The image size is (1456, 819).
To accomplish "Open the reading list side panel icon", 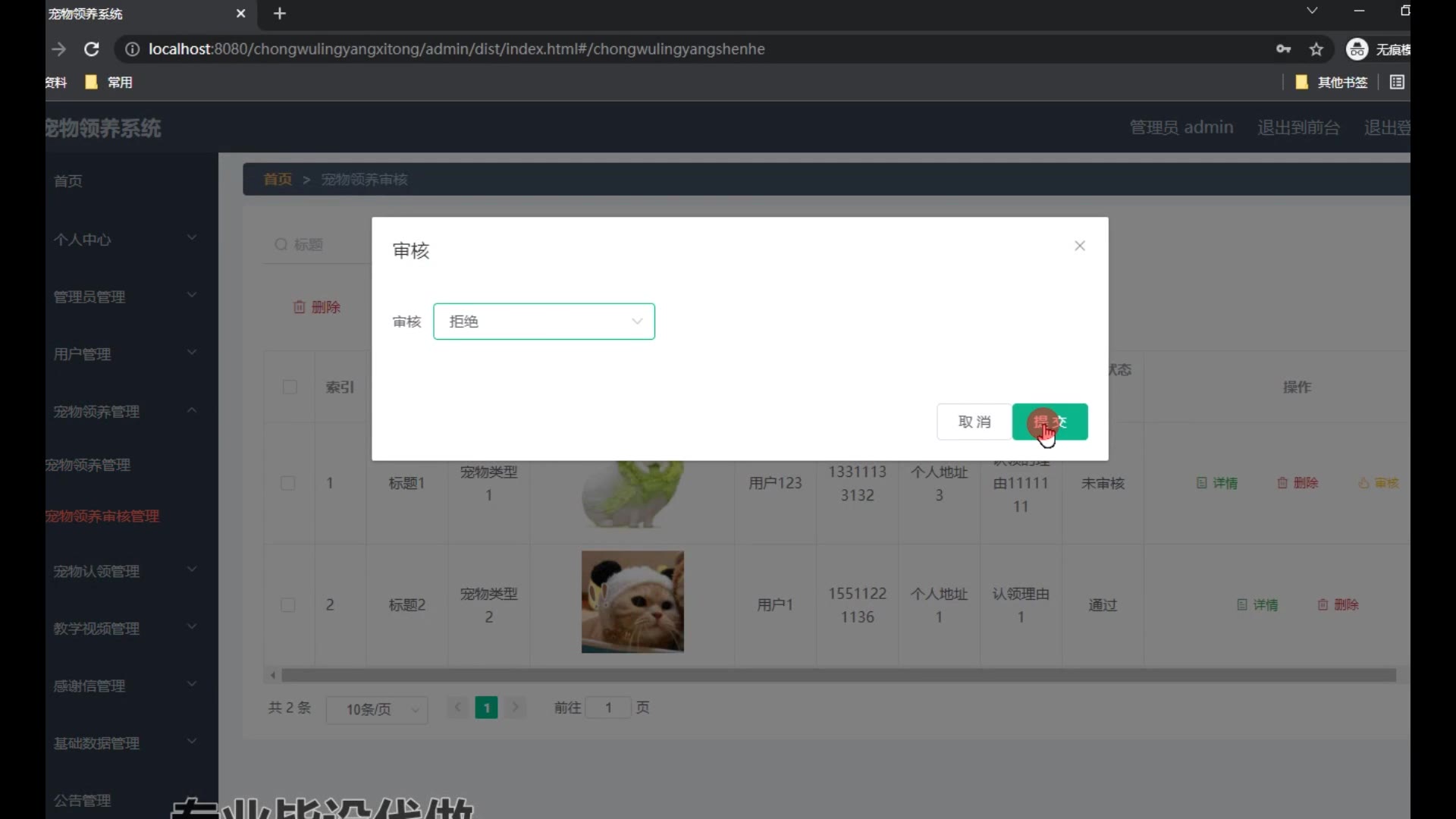I will click(x=1397, y=82).
